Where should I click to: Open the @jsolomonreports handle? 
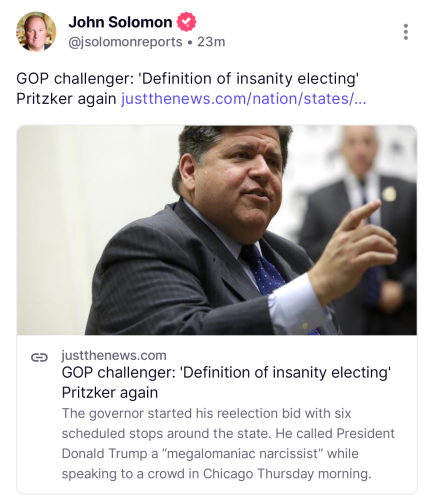pyautogui.click(x=125, y=42)
